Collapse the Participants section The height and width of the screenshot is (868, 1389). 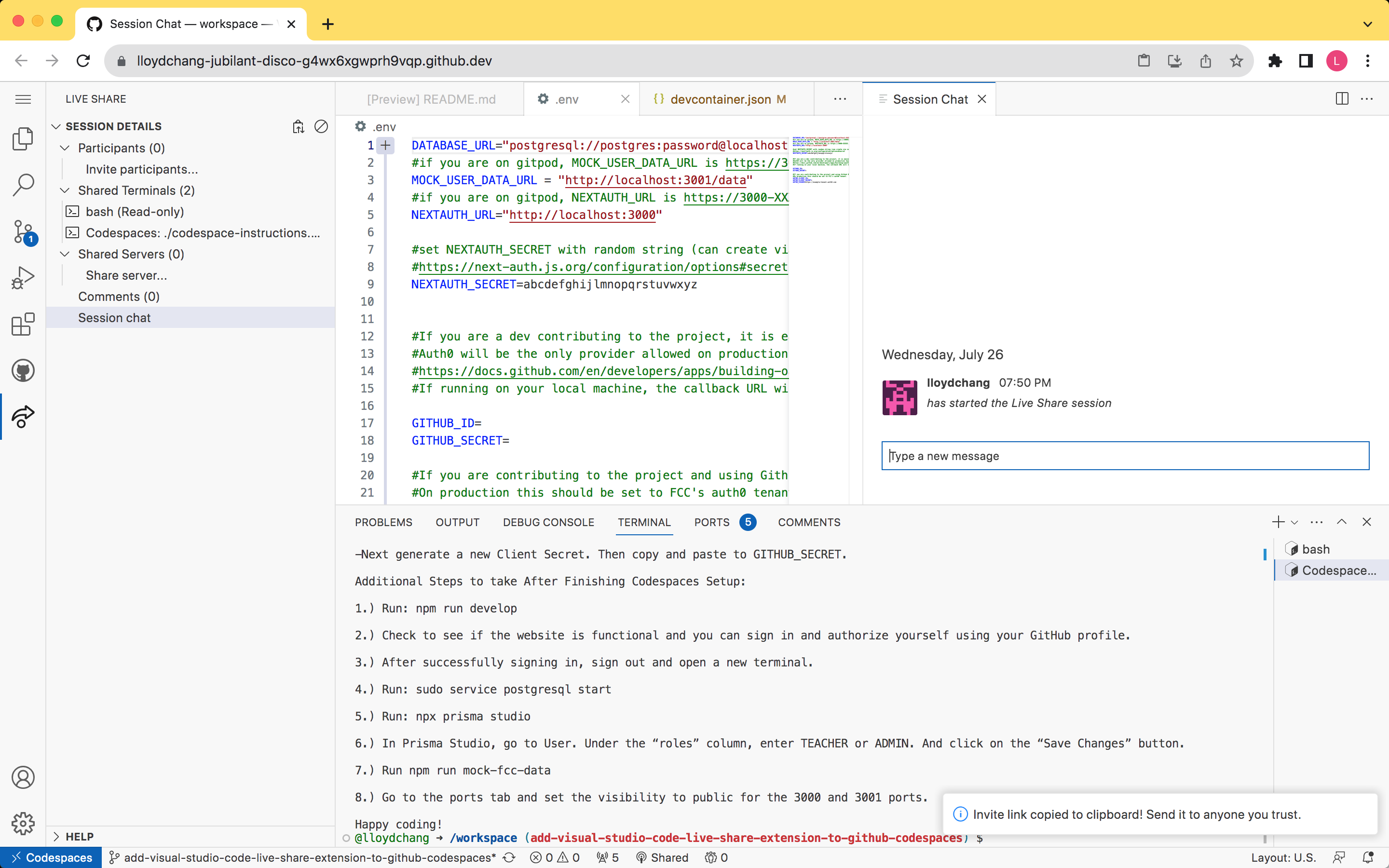[65, 148]
